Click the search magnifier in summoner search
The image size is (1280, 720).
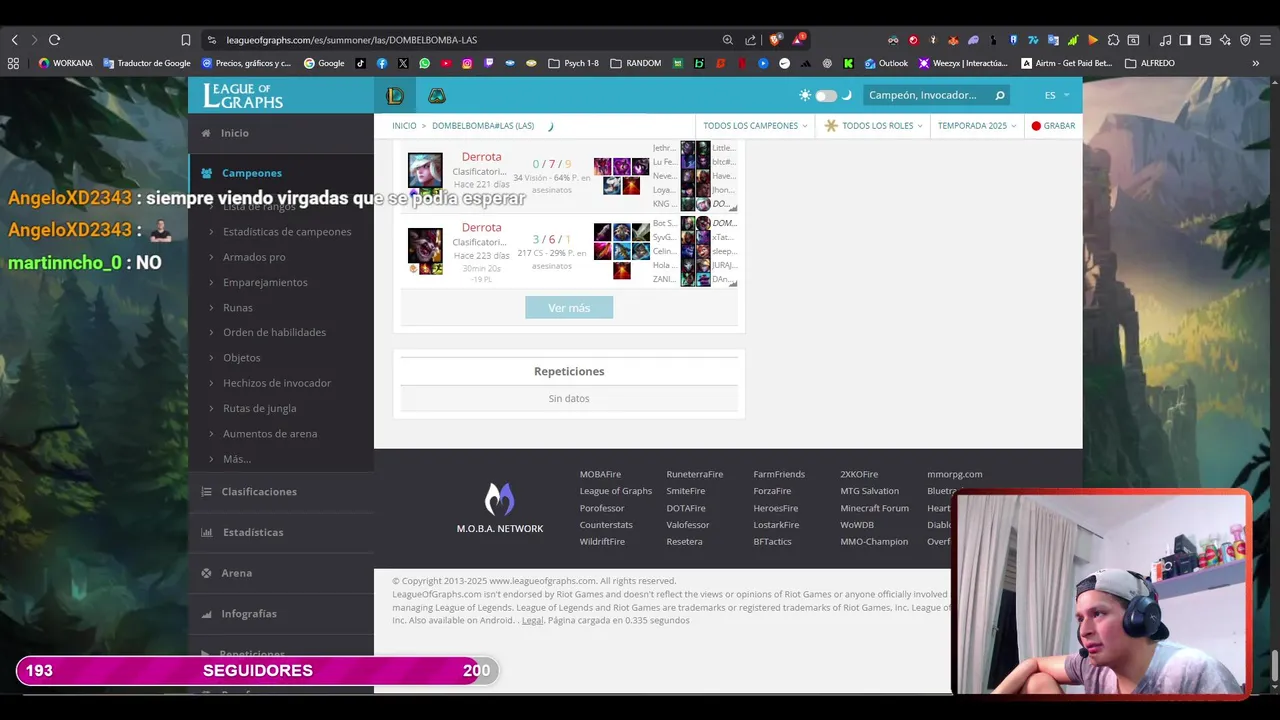pos(999,95)
